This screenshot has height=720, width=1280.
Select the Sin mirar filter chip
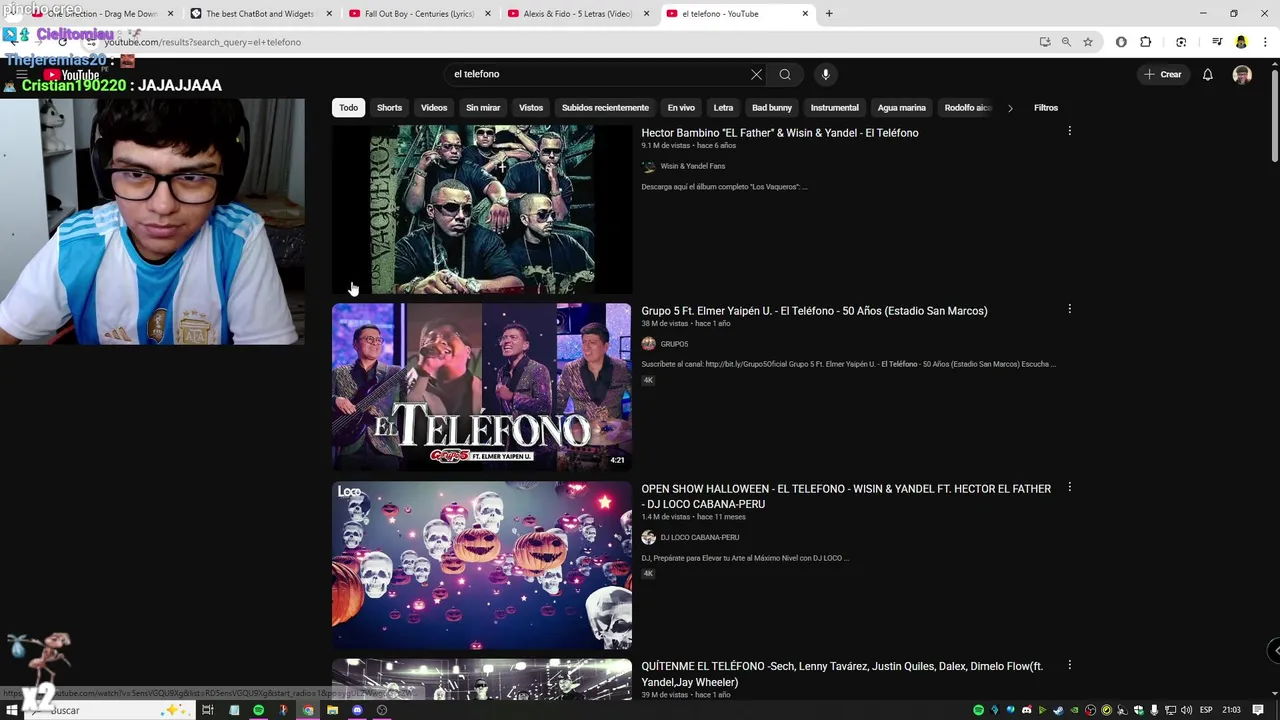pos(483,108)
